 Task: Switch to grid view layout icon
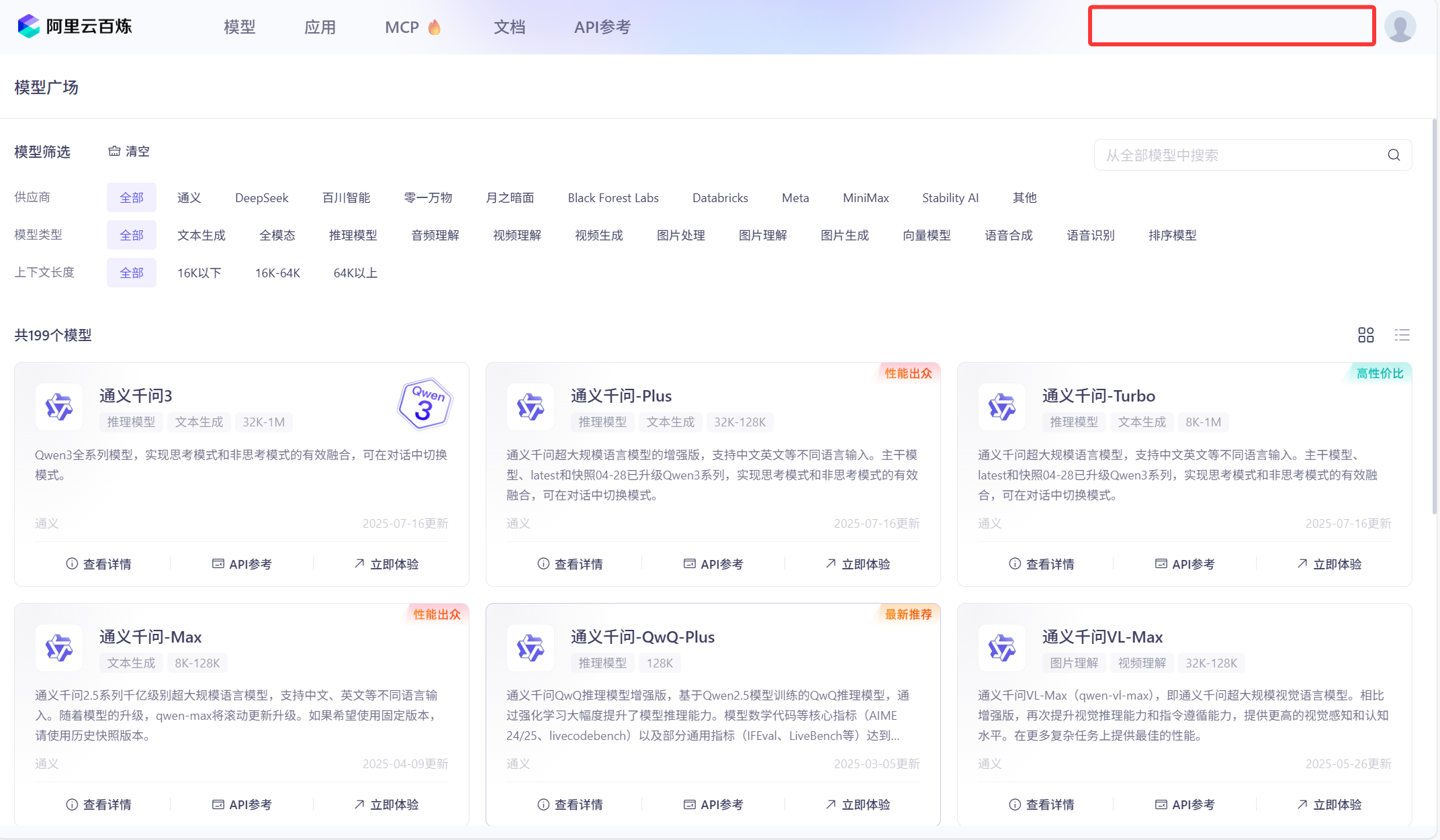pyautogui.click(x=1366, y=335)
